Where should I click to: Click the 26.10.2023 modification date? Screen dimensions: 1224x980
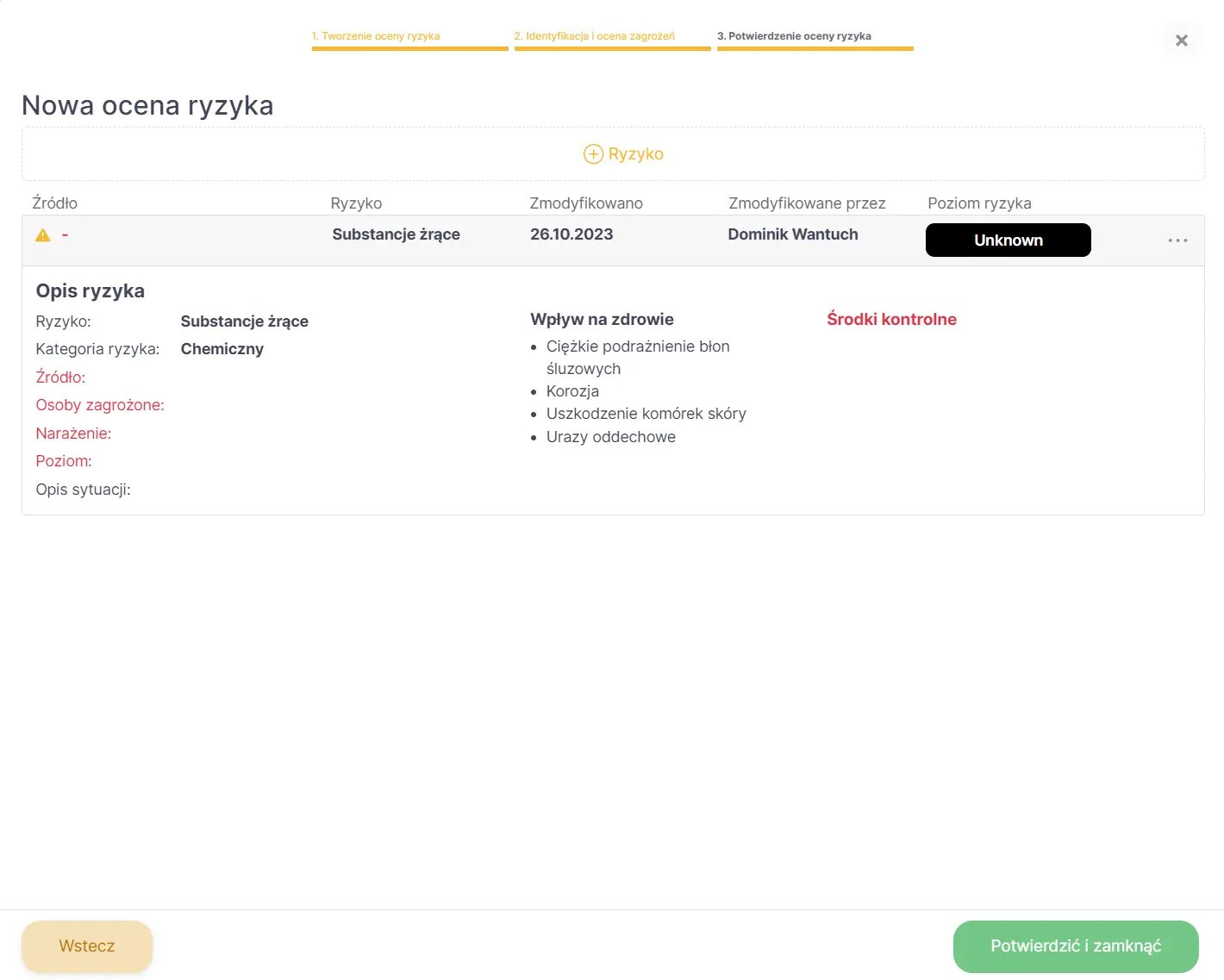(x=571, y=234)
